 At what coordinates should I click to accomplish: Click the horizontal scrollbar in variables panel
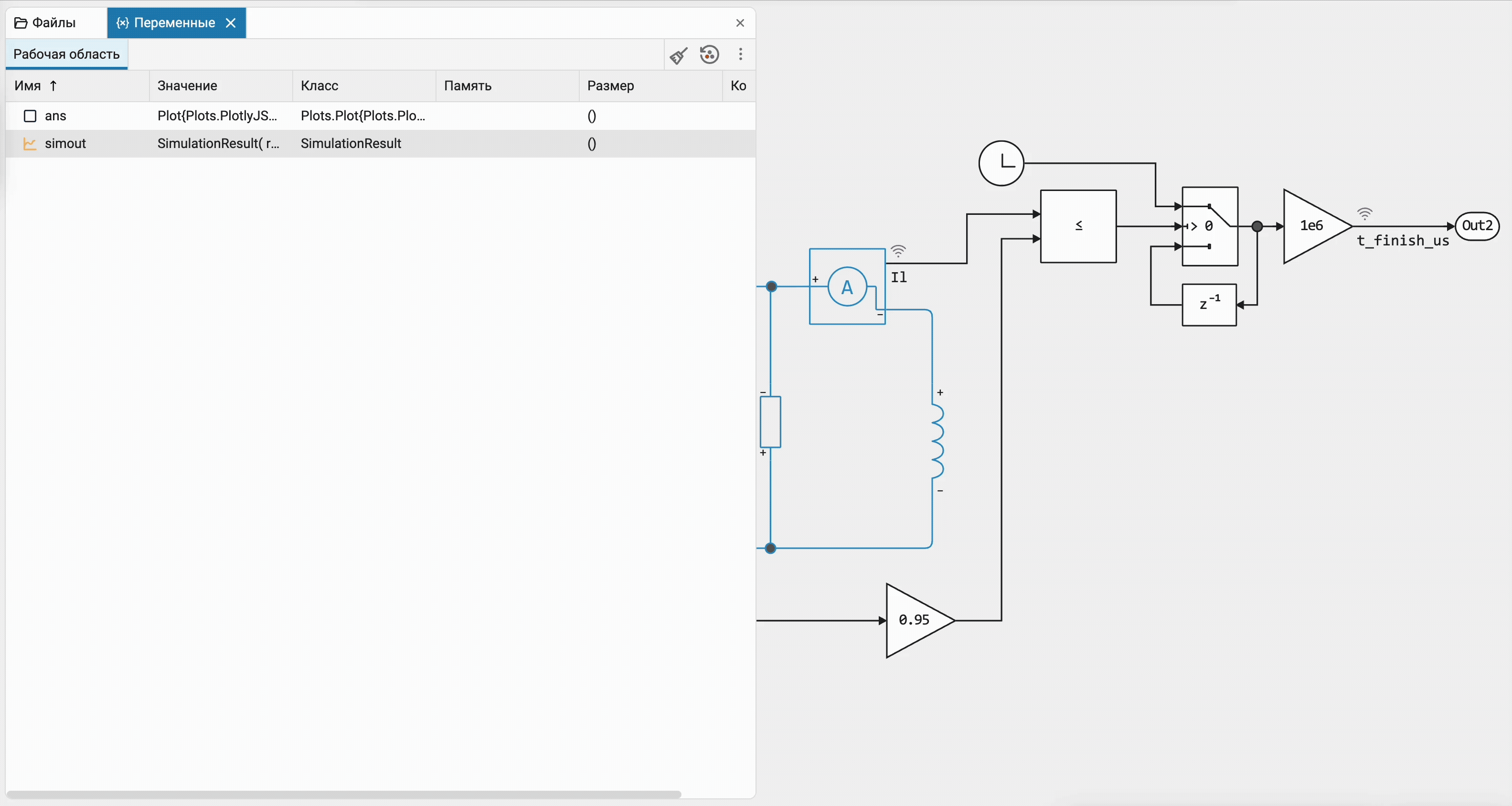pos(343,794)
